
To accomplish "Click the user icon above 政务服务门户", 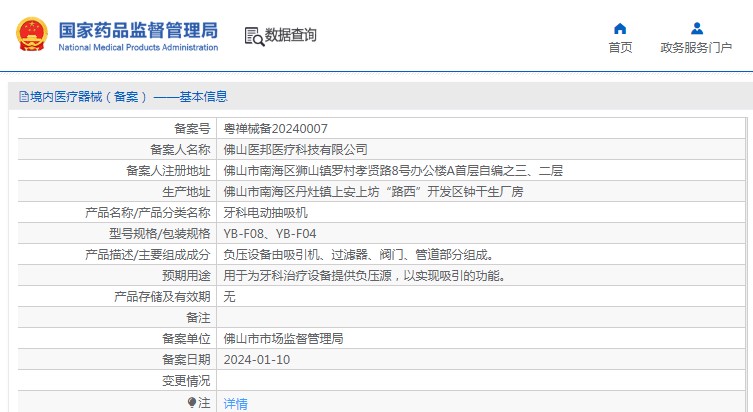I will click(697, 29).
